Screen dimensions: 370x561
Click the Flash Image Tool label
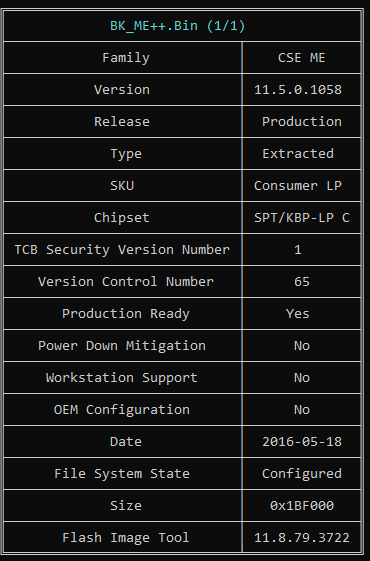pyautogui.click(x=126, y=538)
